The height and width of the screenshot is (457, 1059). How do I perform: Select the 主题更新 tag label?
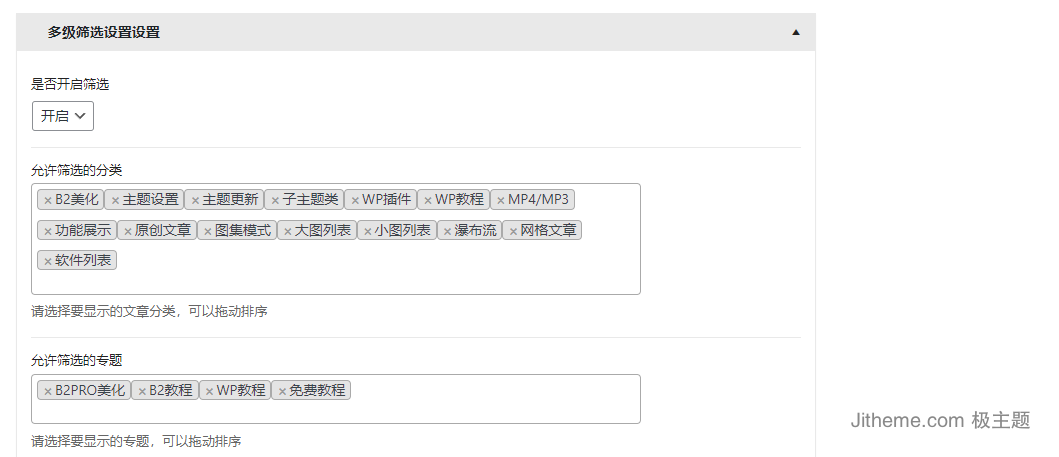(230, 200)
